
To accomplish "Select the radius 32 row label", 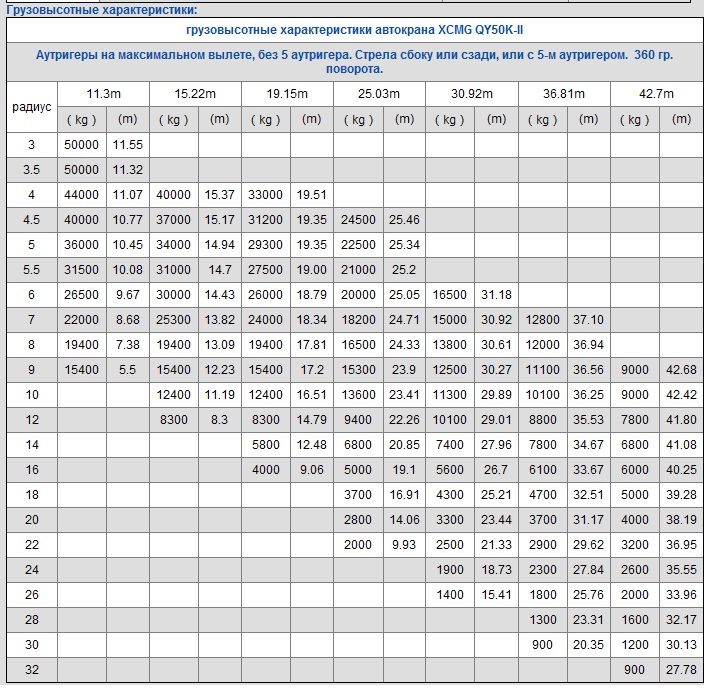I will point(31,670).
